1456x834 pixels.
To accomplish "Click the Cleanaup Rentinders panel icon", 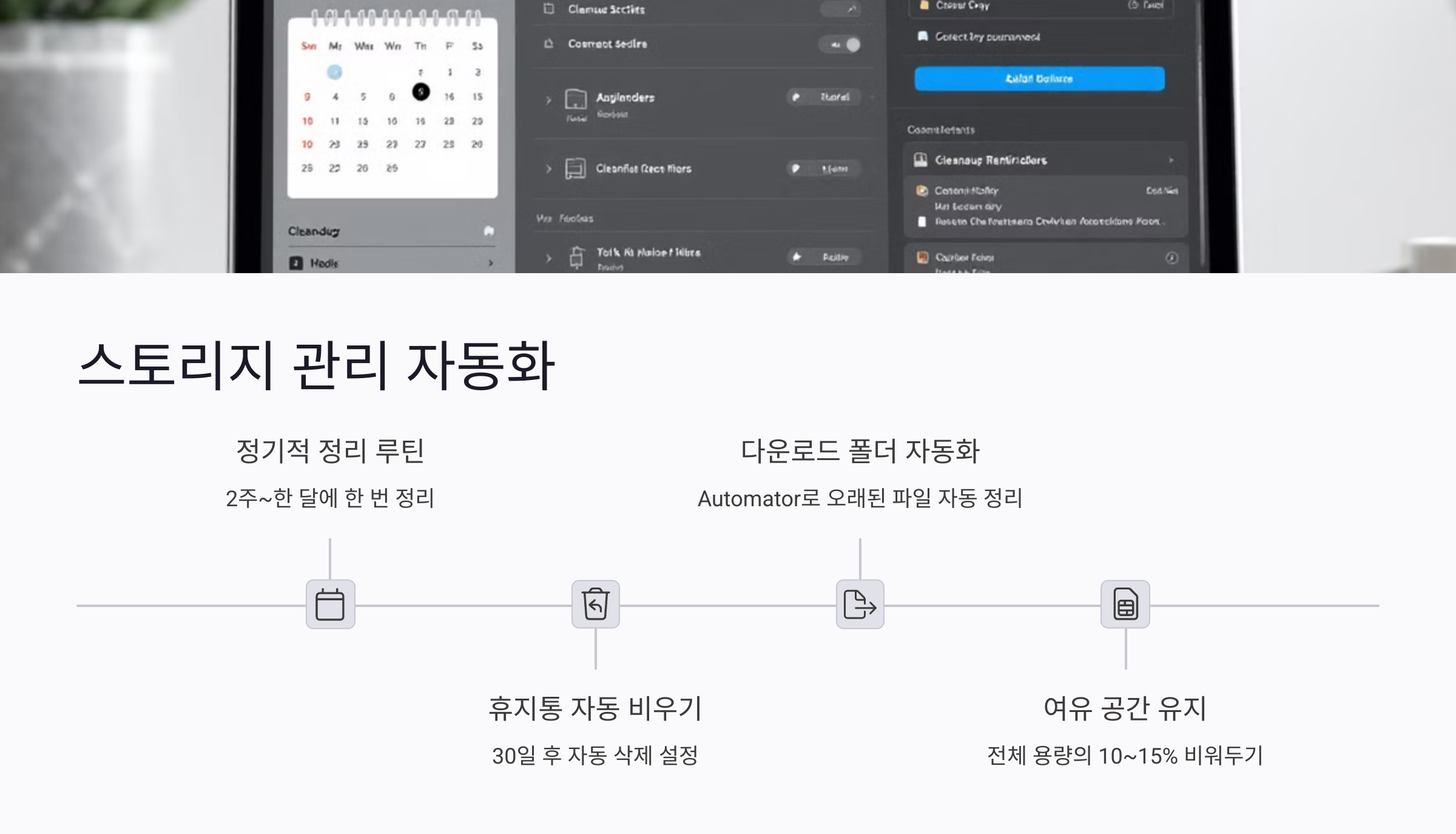I will (920, 160).
